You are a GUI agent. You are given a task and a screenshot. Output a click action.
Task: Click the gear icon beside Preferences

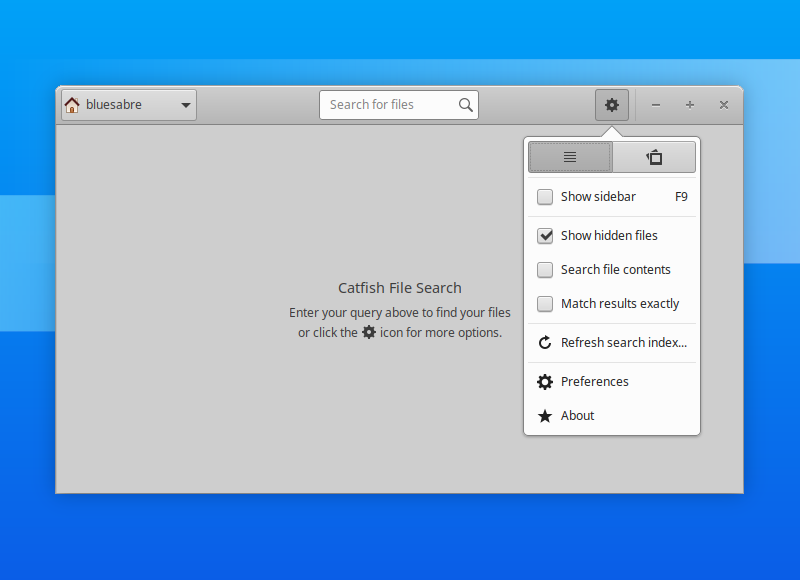pyautogui.click(x=545, y=381)
